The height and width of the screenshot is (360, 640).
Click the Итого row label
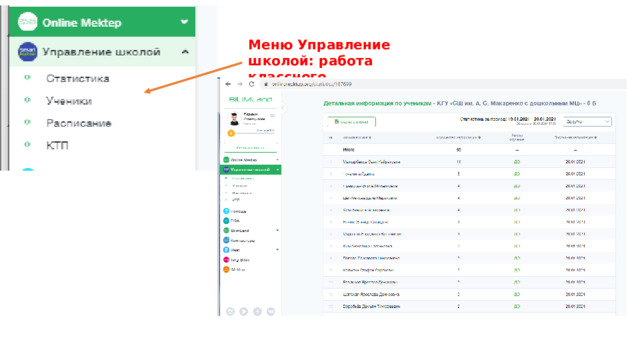pyautogui.click(x=348, y=150)
